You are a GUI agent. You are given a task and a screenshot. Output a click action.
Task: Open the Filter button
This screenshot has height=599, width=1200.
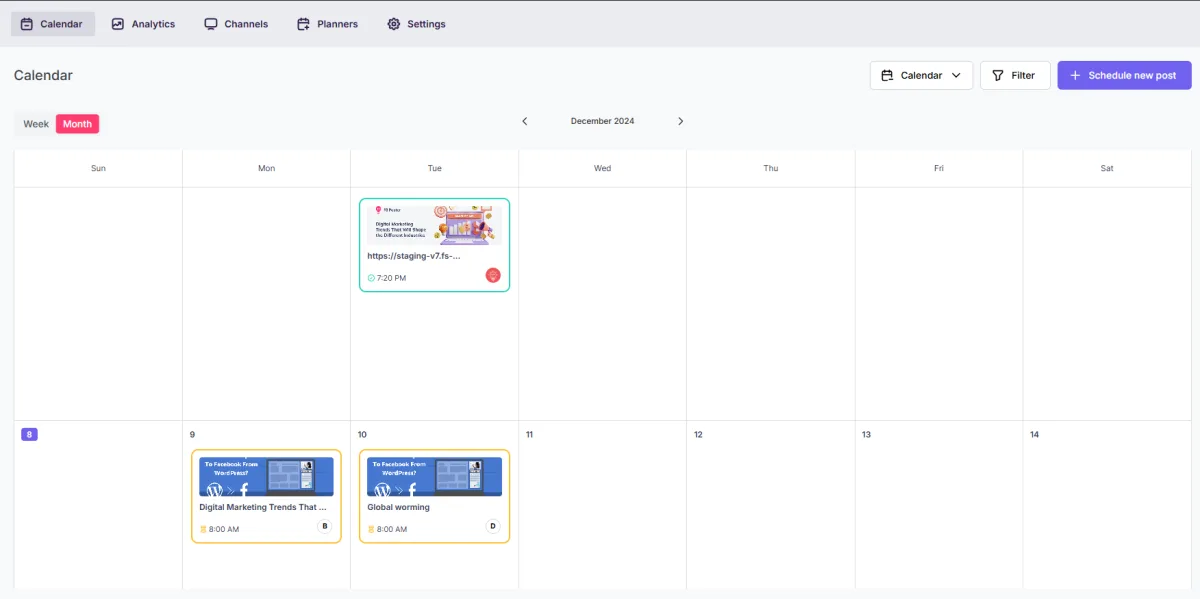[1015, 75]
